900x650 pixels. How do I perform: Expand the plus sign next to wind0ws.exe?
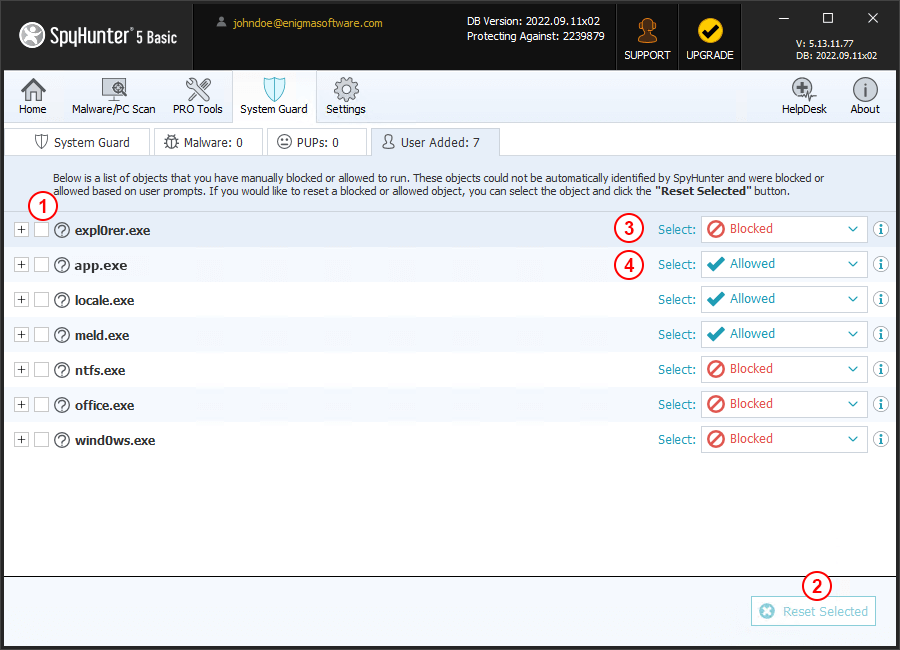21,438
